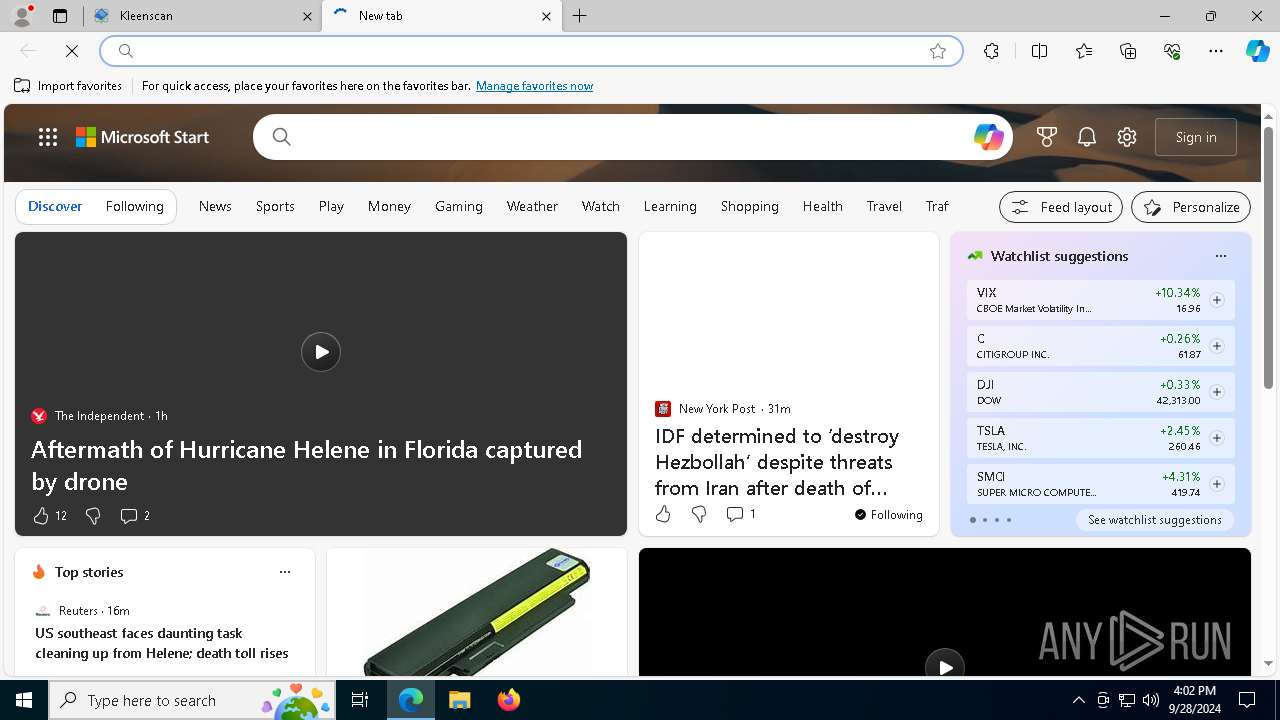
Task: Add TSLA to watchlist
Action: [1217, 438]
